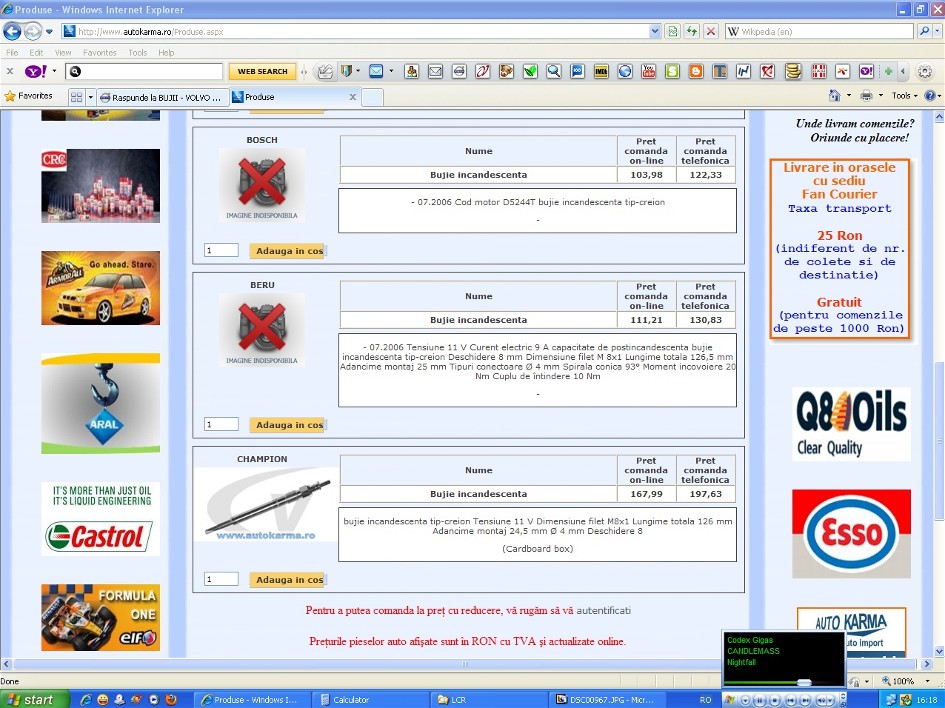Open the blue Mail envelope toolbar icon
Image resolution: width=945 pixels, height=708 pixels.
click(376, 72)
